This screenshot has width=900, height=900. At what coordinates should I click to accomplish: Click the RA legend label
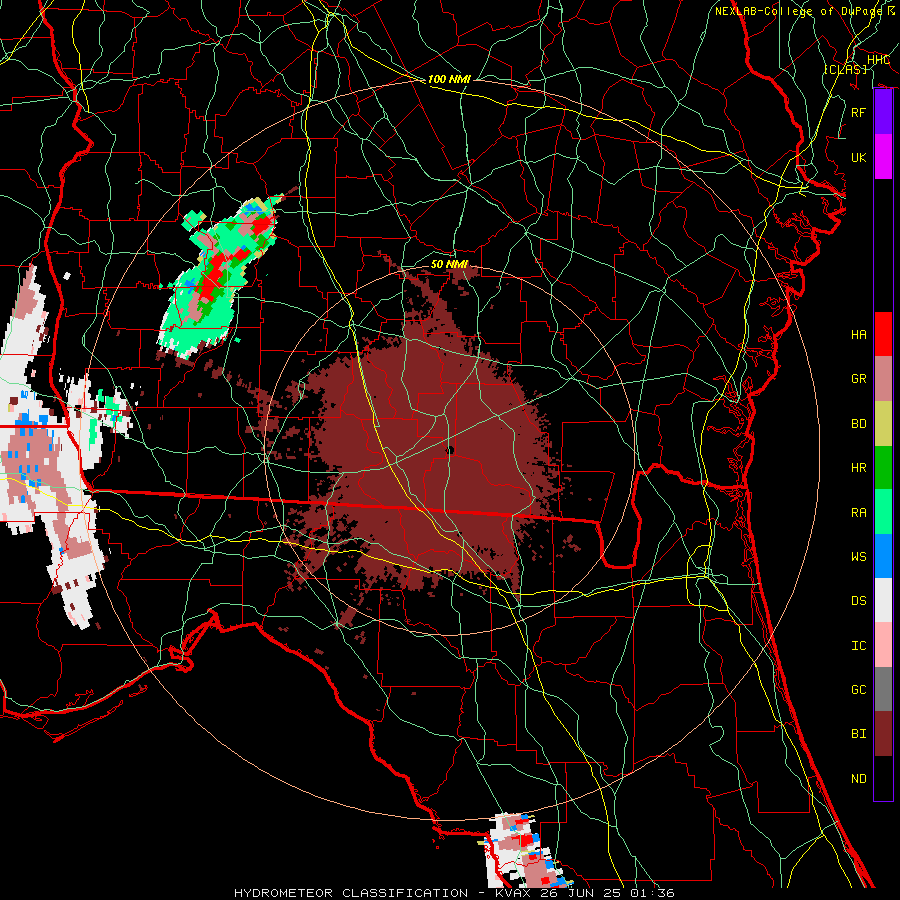pos(859,513)
